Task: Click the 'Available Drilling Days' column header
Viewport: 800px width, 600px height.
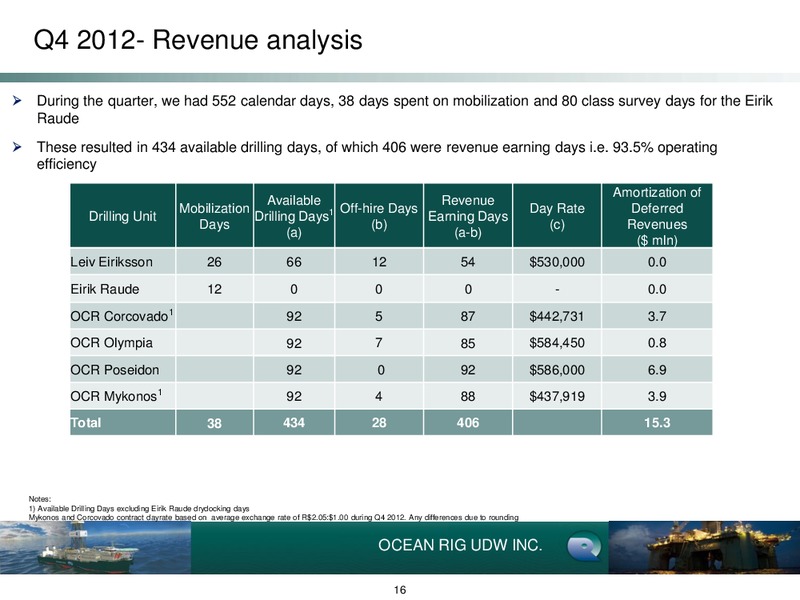Action: [x=294, y=216]
